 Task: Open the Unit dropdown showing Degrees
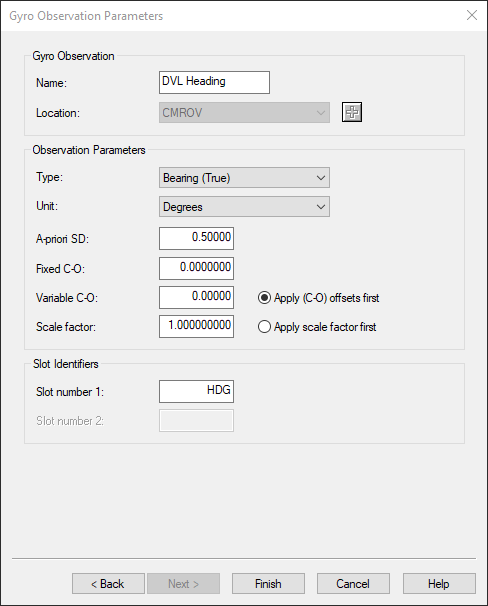coord(244,207)
